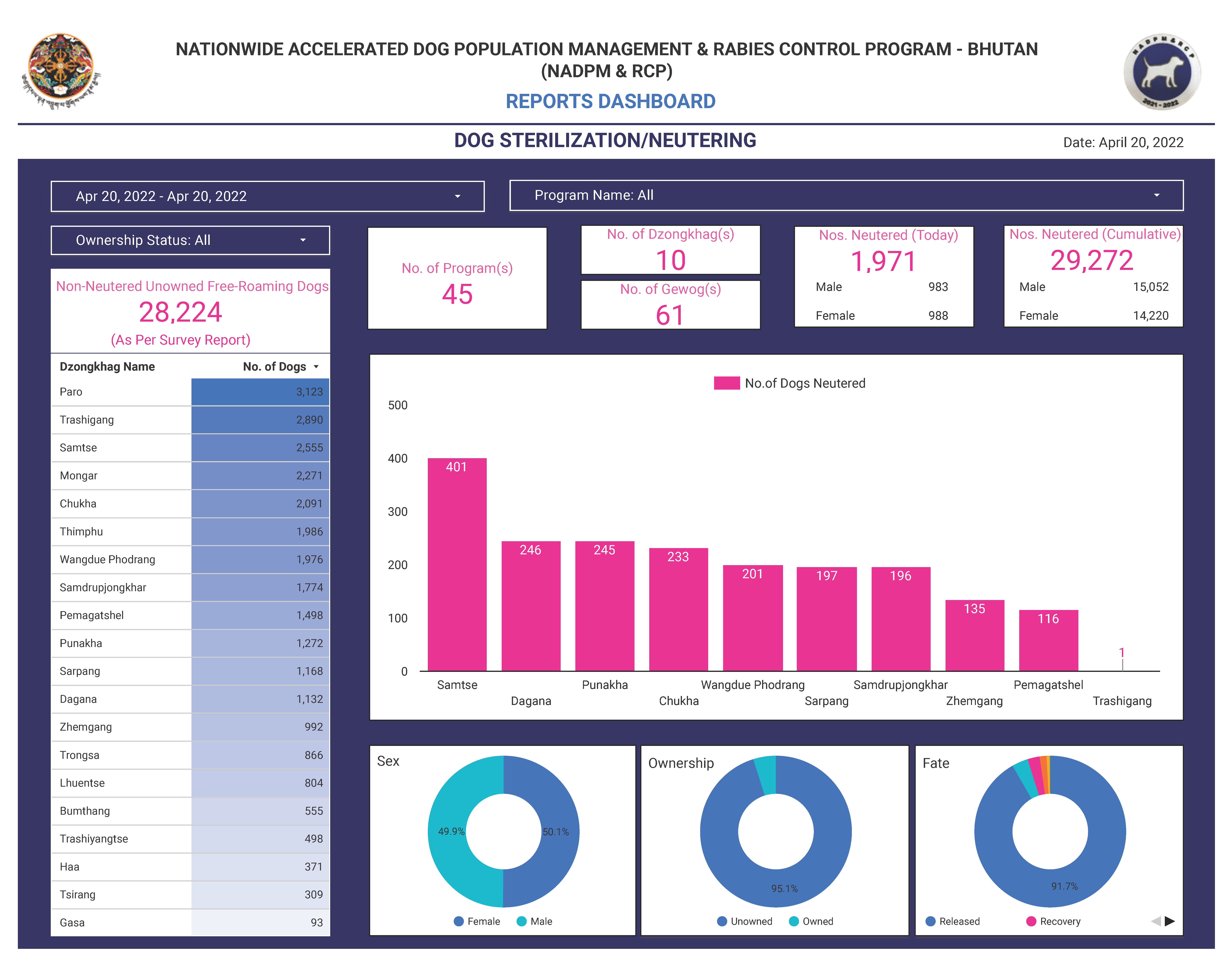Click the Trashigang value 1 in chart
This screenshot has height=960, width=1232.
(x=1122, y=653)
